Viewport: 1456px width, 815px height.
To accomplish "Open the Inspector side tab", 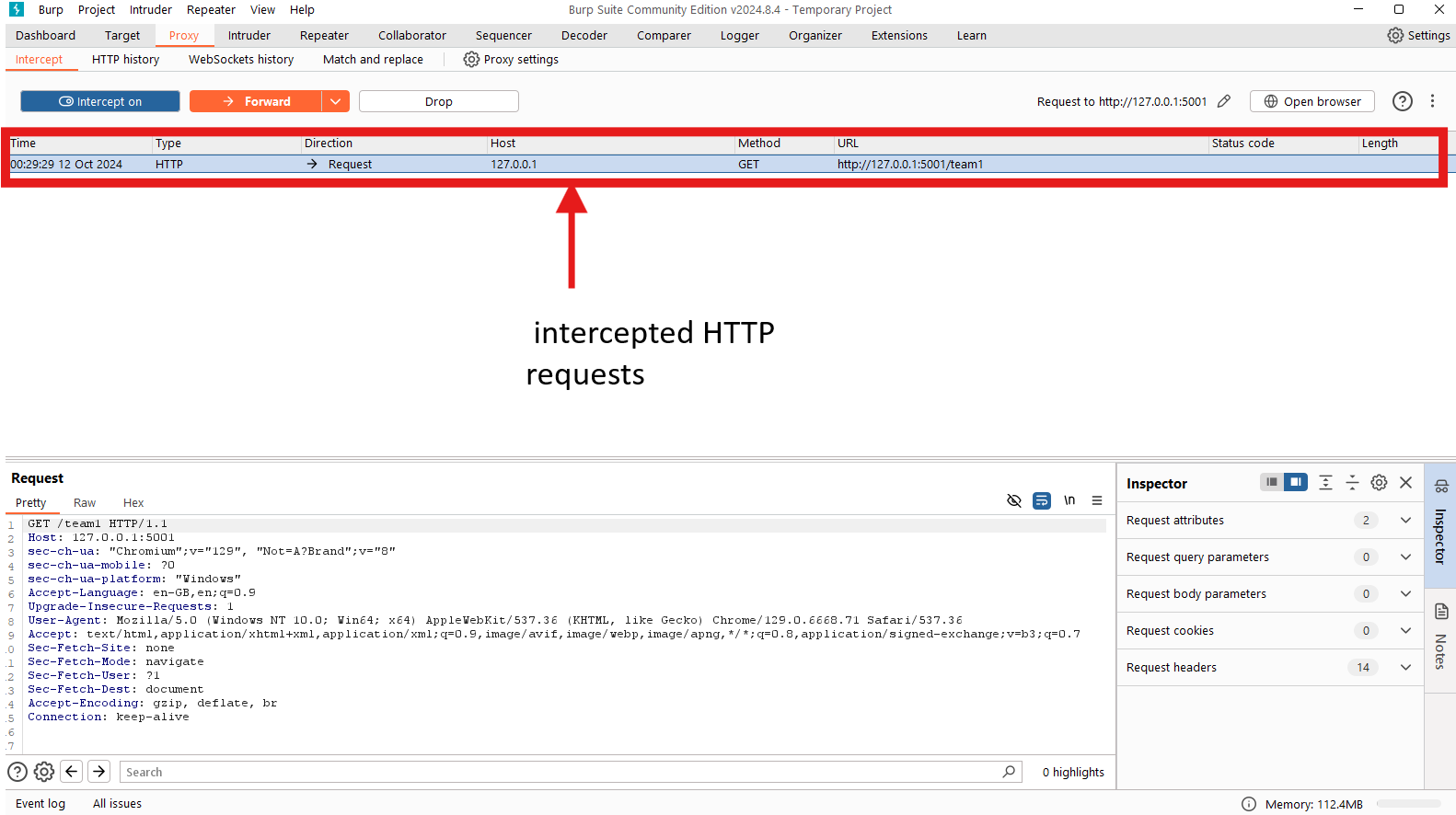I will coord(1440,524).
